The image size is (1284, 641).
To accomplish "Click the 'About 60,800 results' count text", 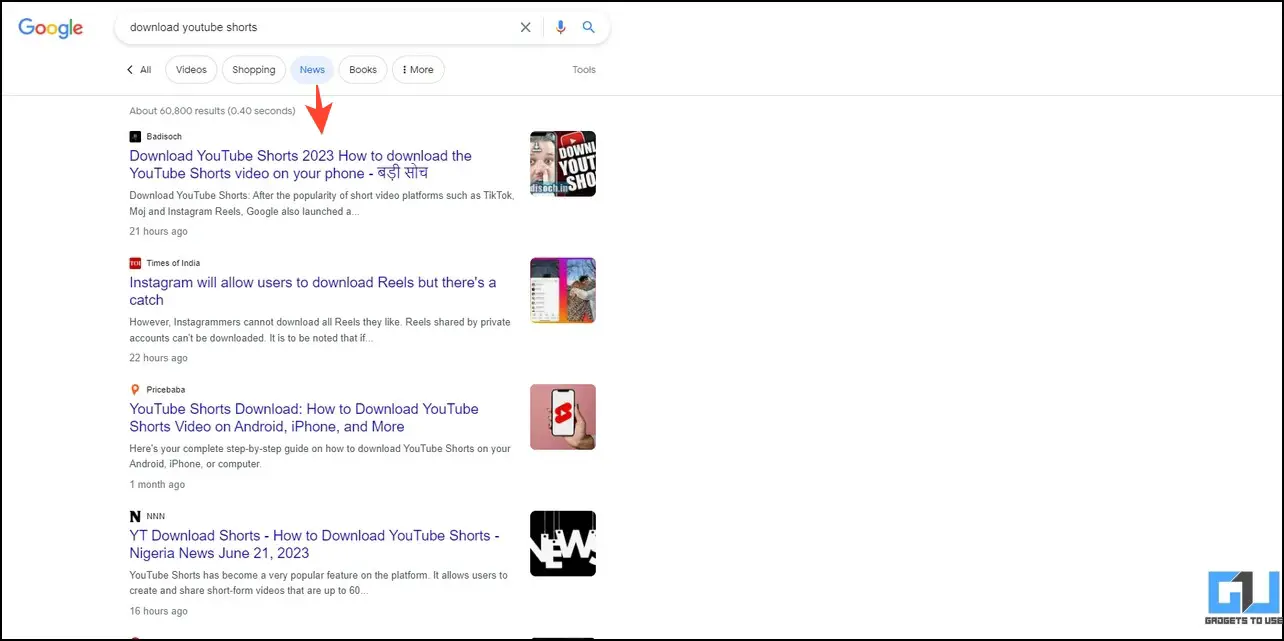I will point(212,111).
